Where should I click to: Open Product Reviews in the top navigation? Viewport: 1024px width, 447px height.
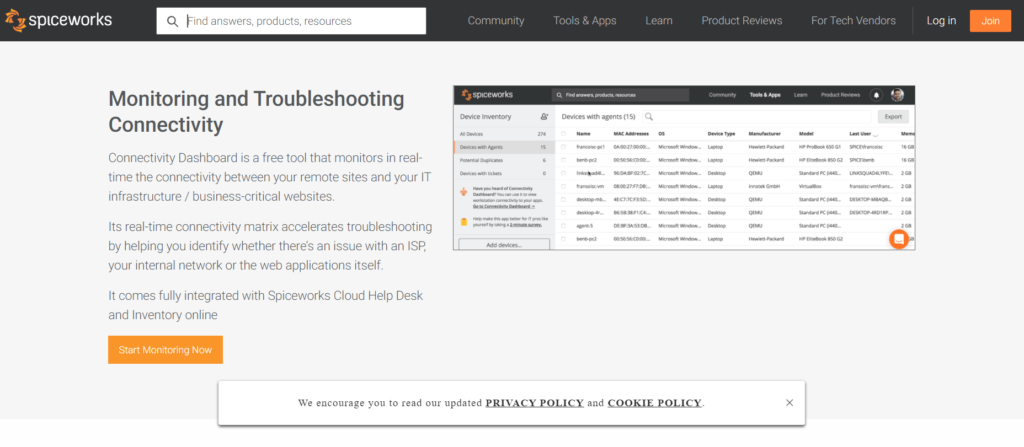click(742, 21)
